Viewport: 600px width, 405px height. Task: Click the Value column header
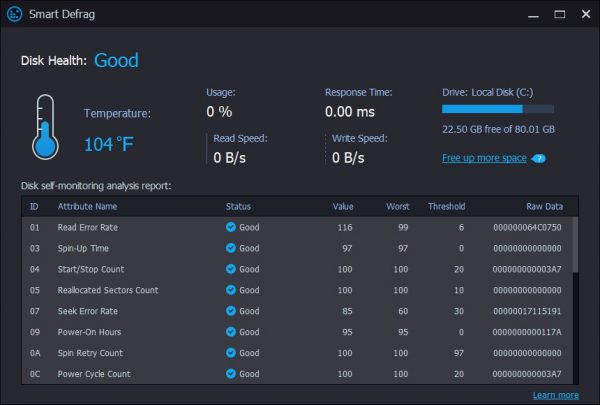pyautogui.click(x=343, y=207)
